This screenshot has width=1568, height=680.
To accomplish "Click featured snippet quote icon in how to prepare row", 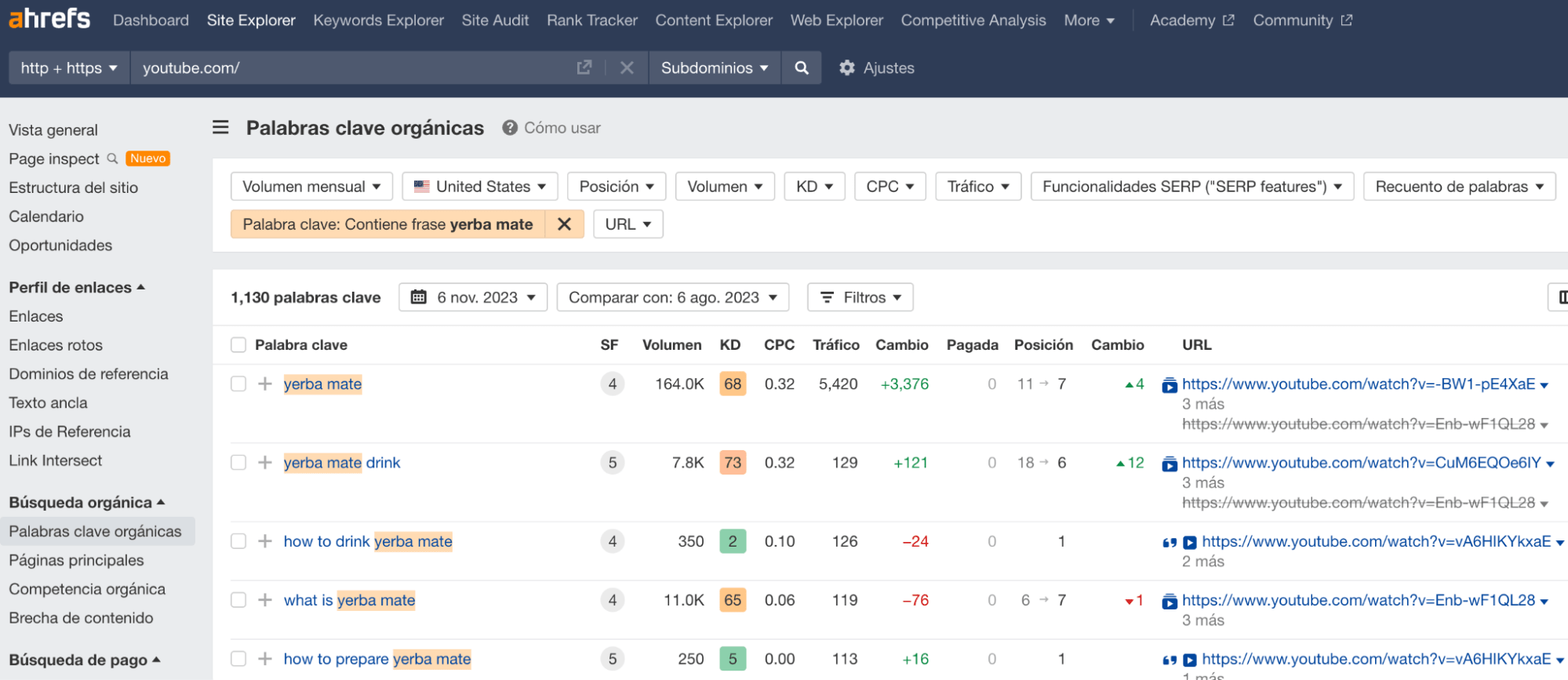I will coord(1170,660).
